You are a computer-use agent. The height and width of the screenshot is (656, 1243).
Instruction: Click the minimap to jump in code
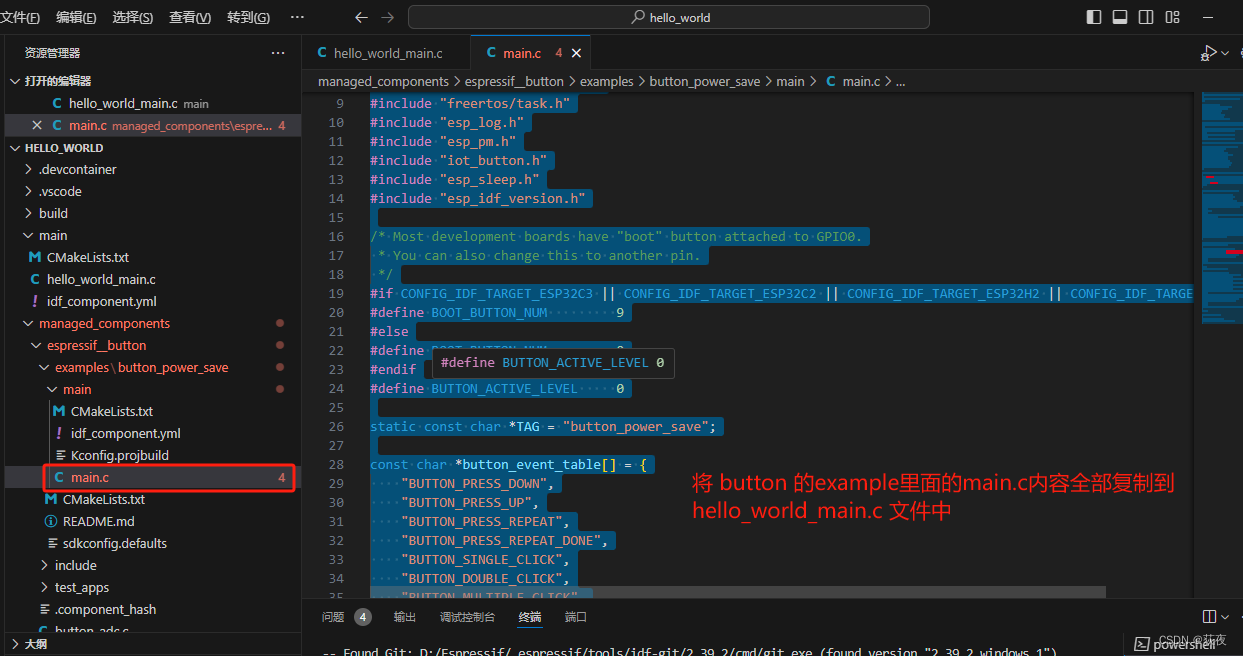pos(1220,200)
